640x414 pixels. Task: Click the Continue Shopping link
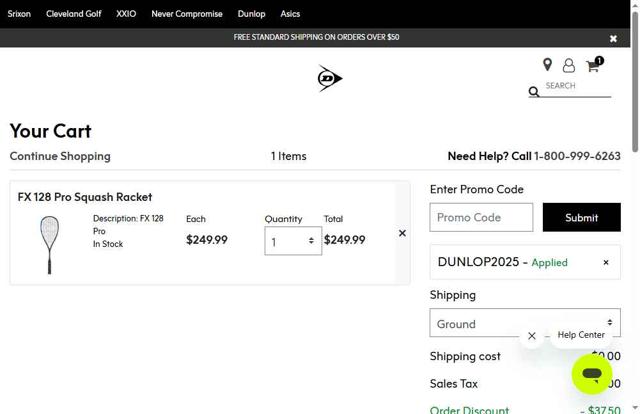[x=60, y=156]
